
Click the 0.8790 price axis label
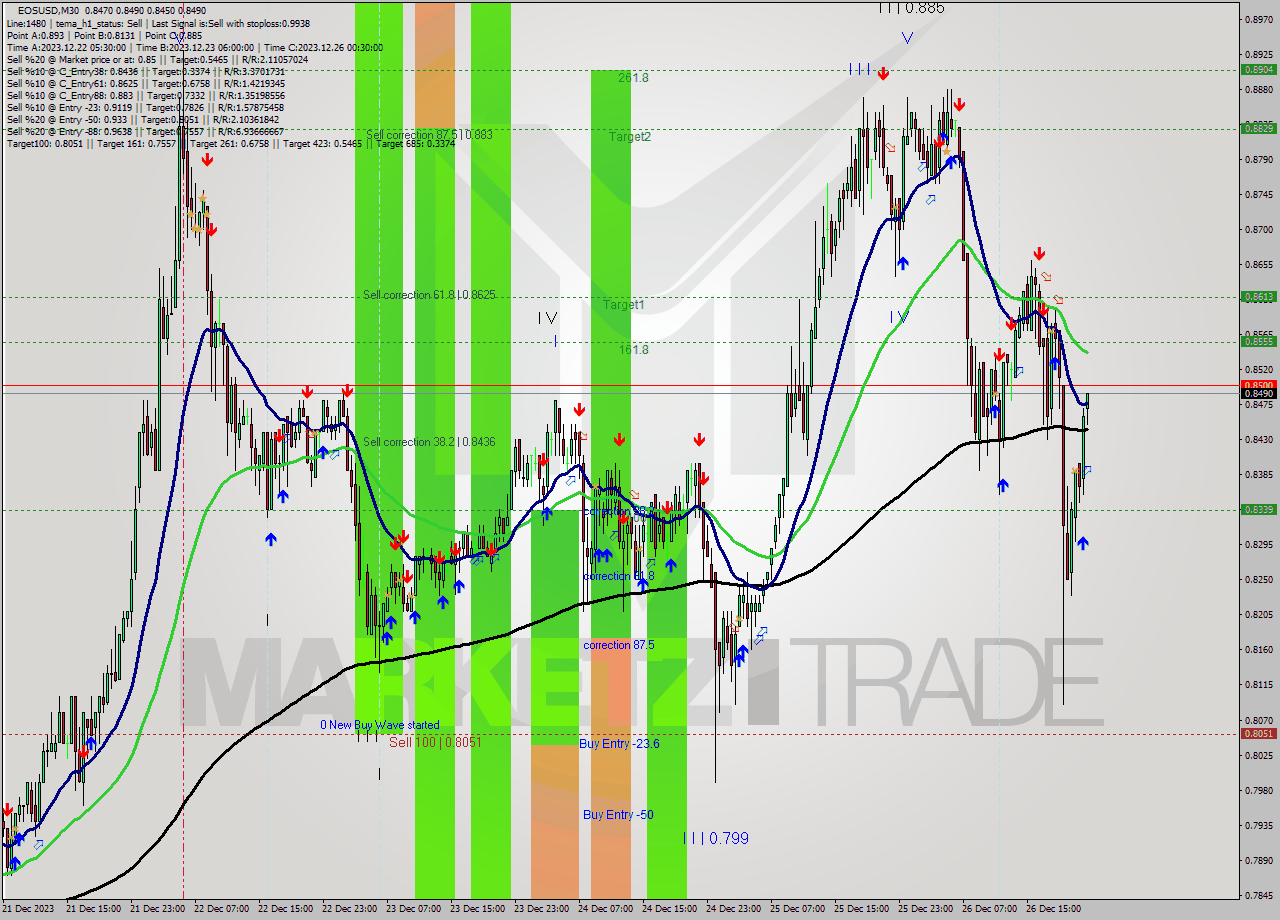coord(1257,159)
